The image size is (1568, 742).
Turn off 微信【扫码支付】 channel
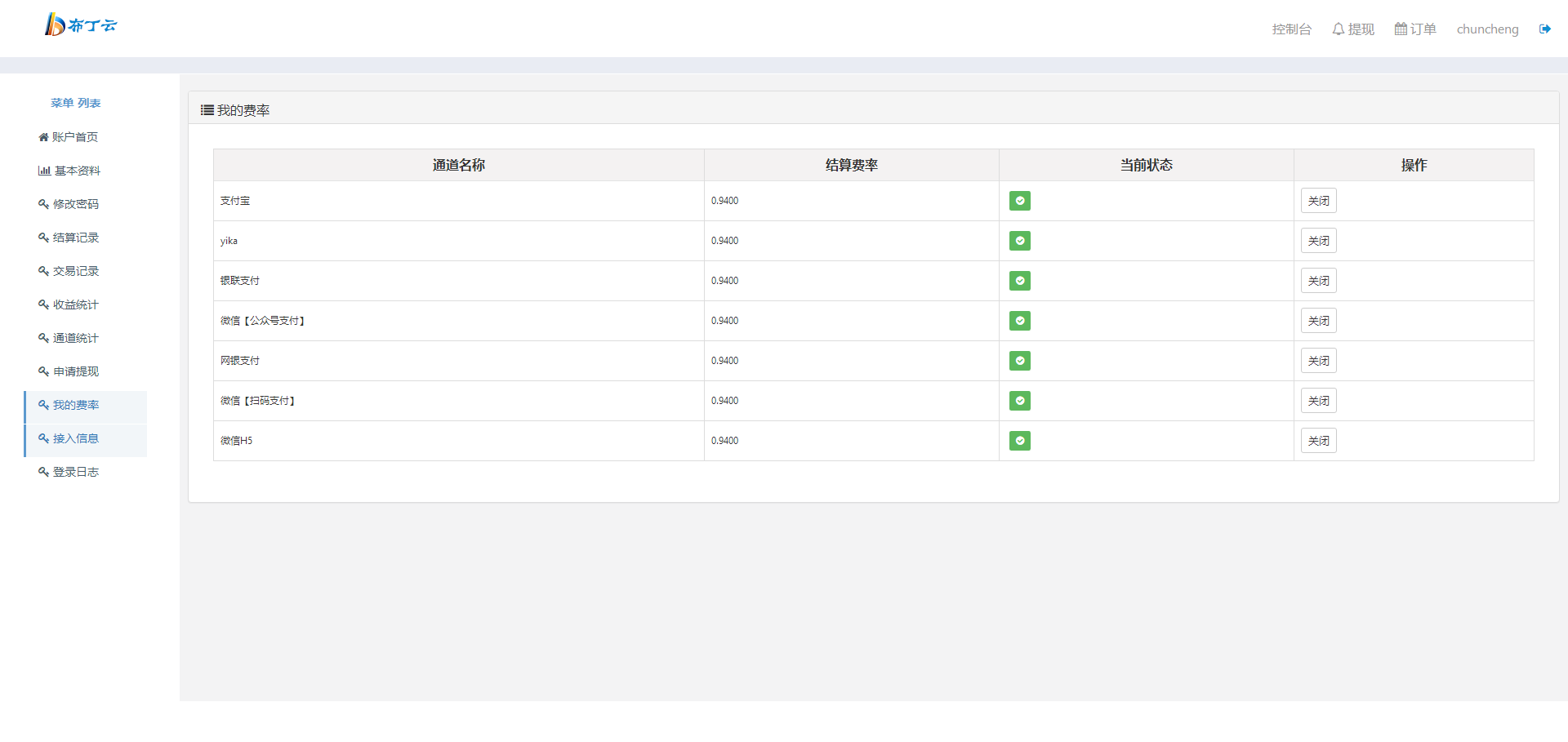pyautogui.click(x=1318, y=401)
